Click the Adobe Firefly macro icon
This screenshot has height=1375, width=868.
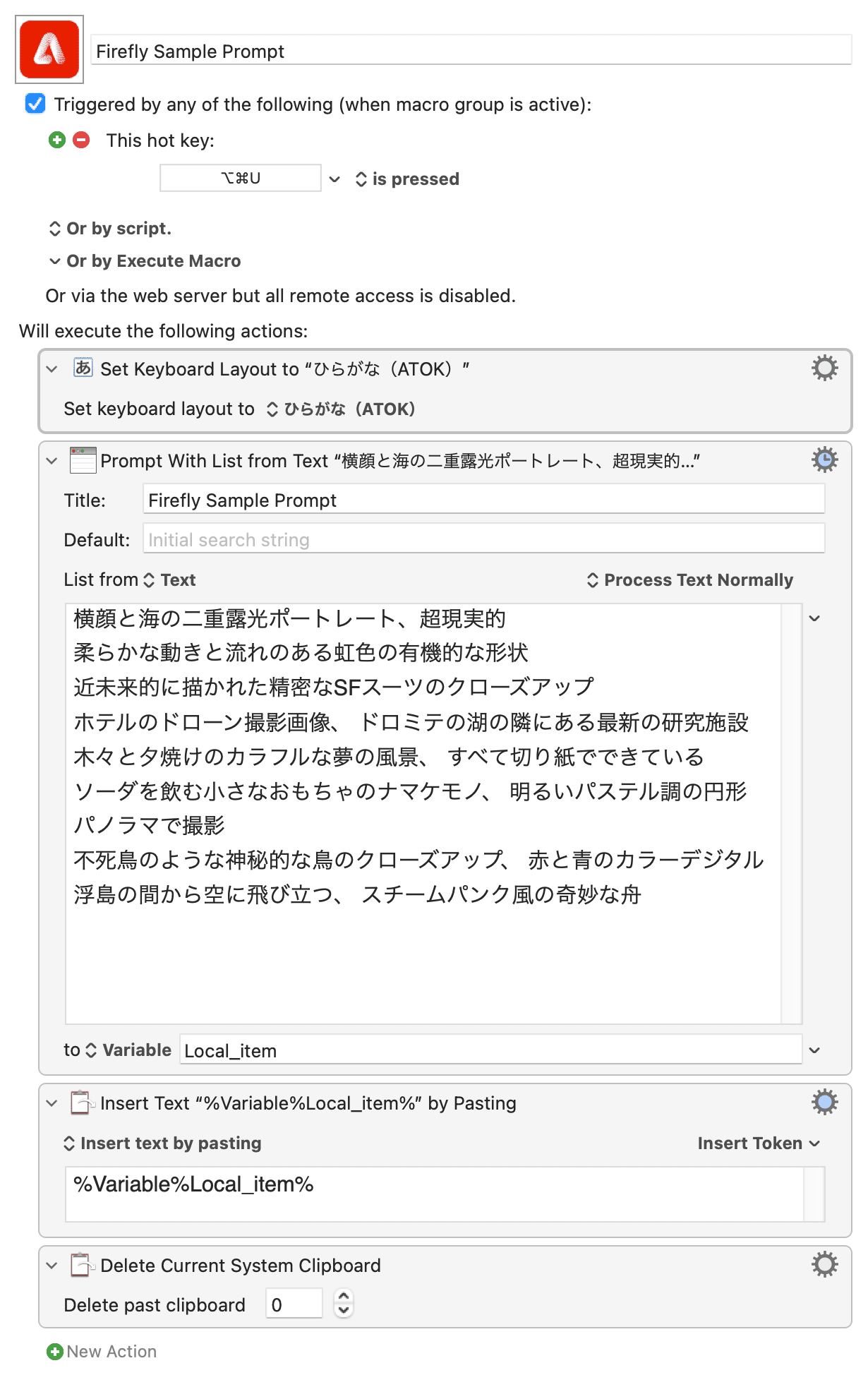point(49,49)
